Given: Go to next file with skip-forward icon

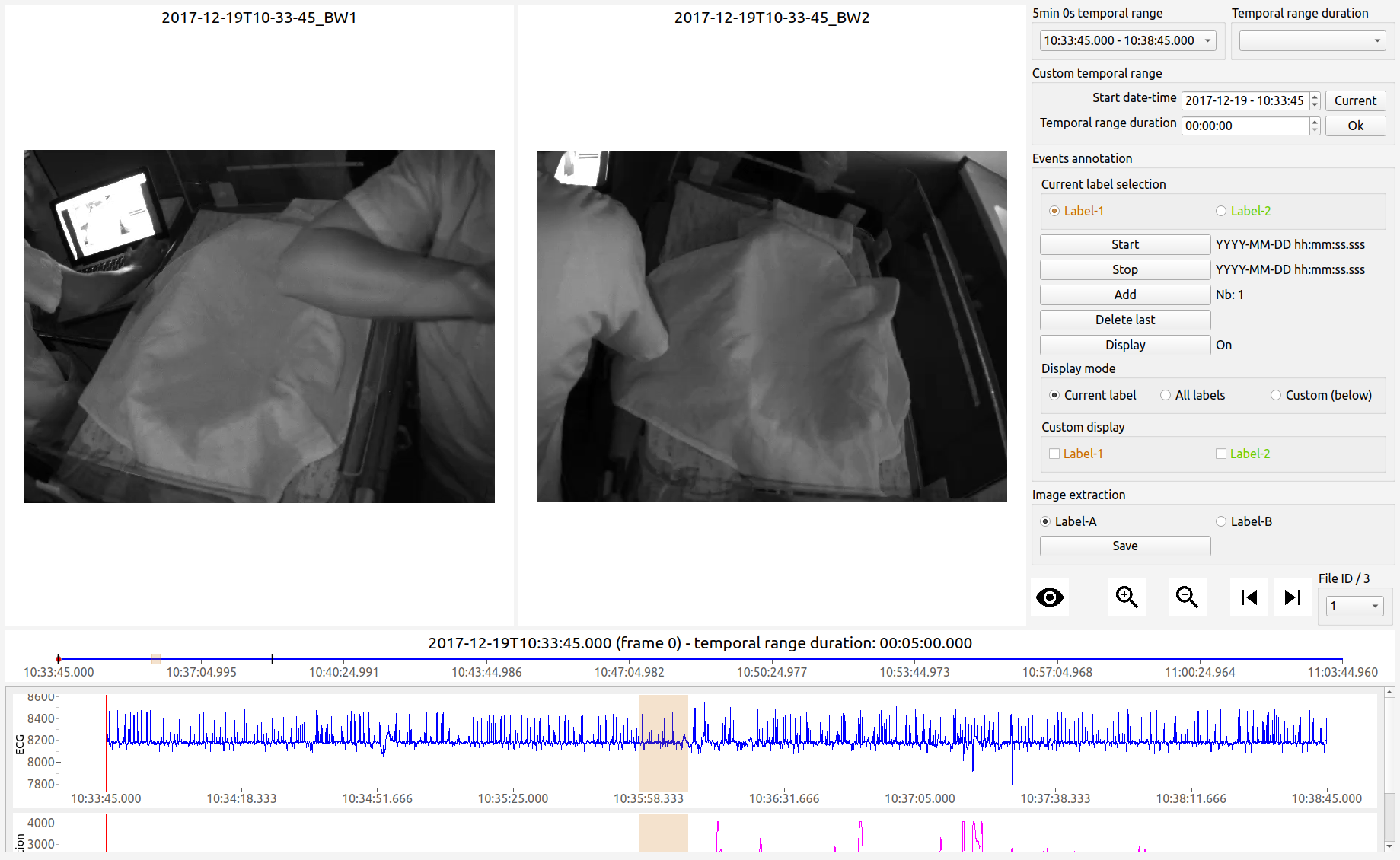Looking at the screenshot, I should tap(1293, 597).
